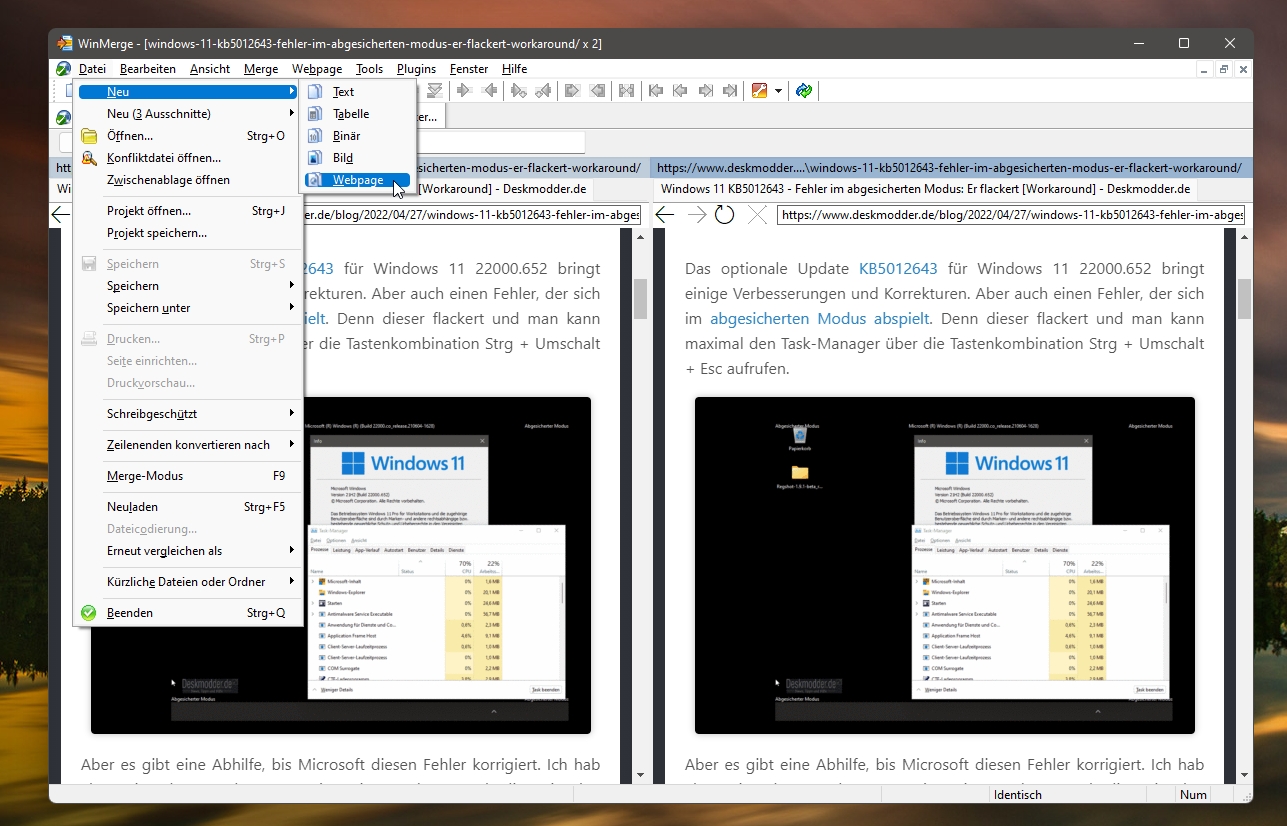Click the Copy All to Left icon
Image resolution: width=1287 pixels, height=826 pixels.
[x=597, y=91]
